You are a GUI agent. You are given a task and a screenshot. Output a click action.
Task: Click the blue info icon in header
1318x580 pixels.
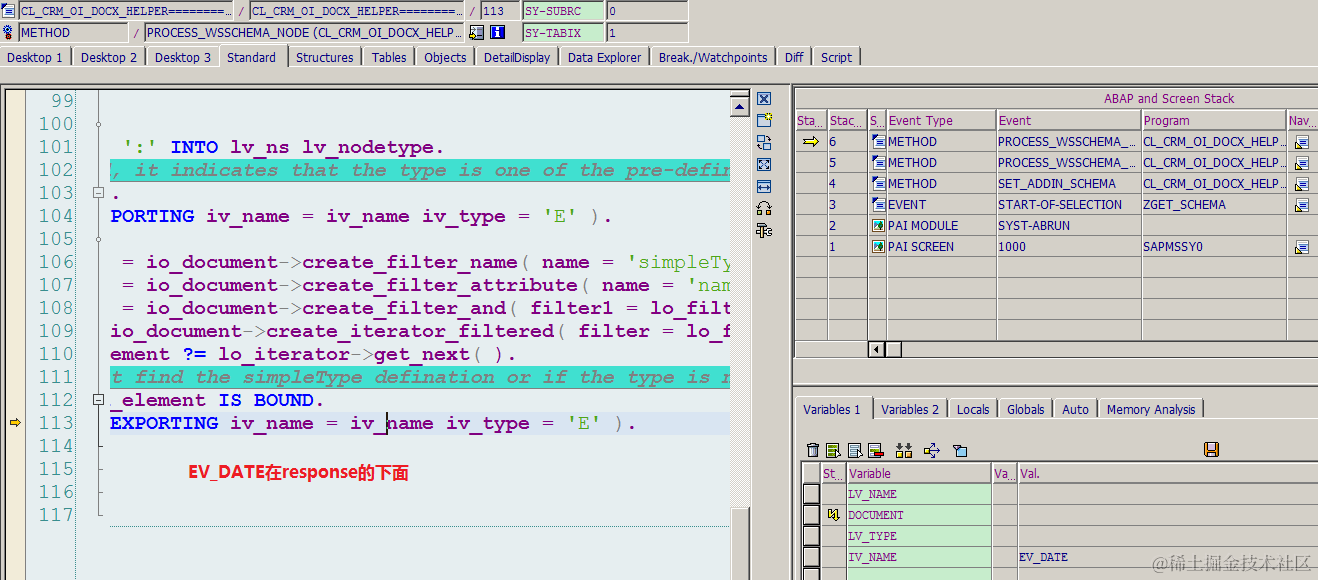point(497,32)
